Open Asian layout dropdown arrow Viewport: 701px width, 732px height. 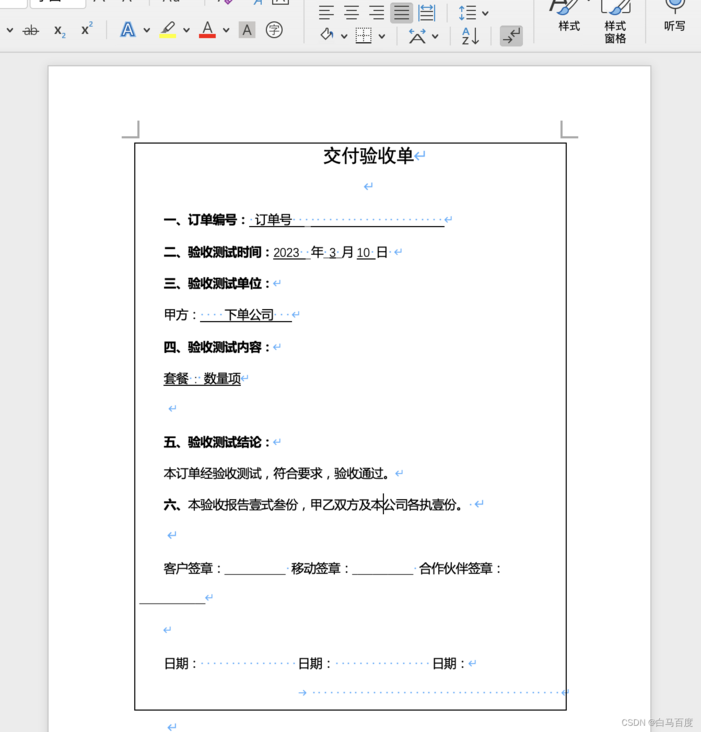(435, 36)
